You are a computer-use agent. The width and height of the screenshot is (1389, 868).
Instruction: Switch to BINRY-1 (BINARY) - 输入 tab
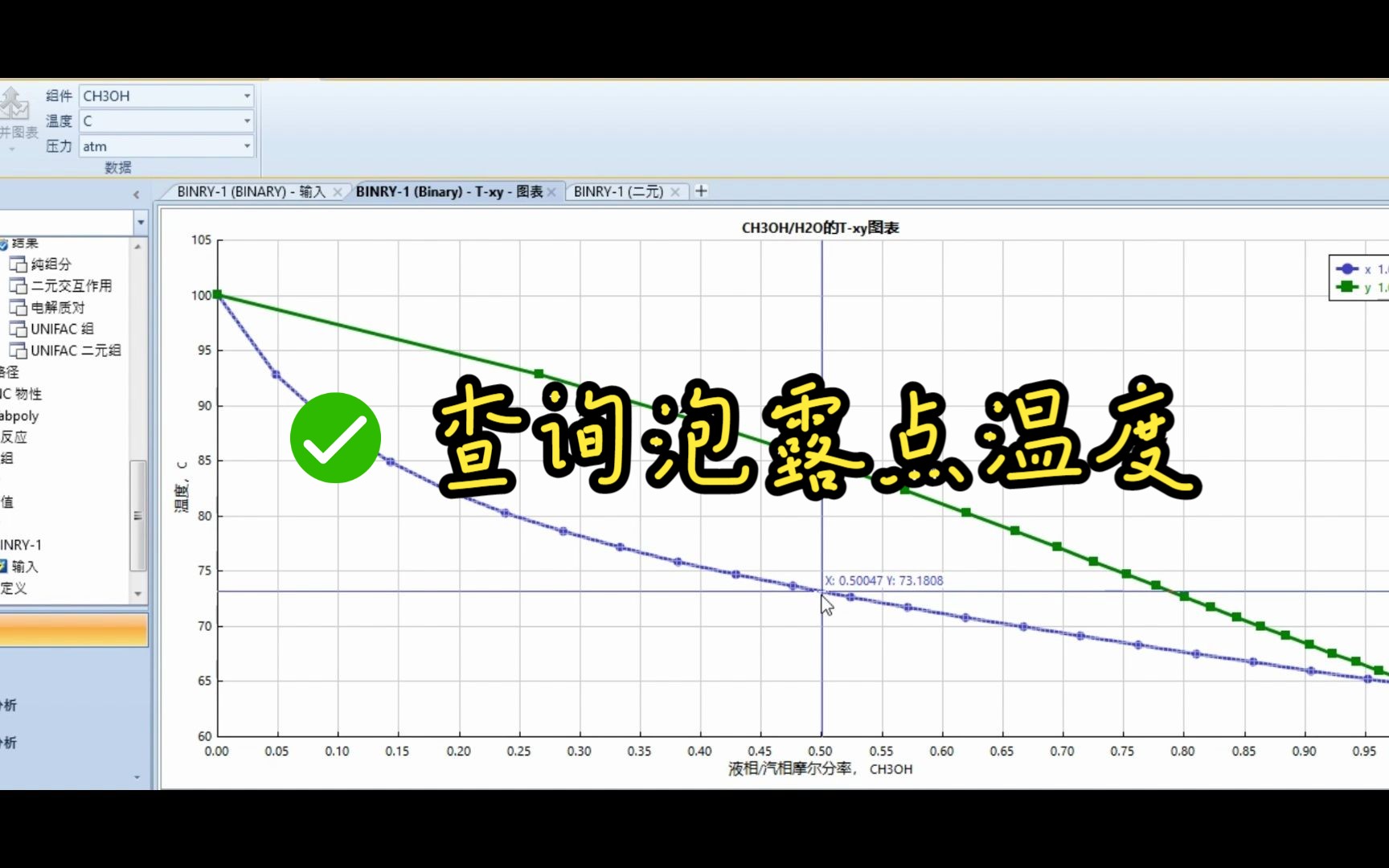point(250,191)
